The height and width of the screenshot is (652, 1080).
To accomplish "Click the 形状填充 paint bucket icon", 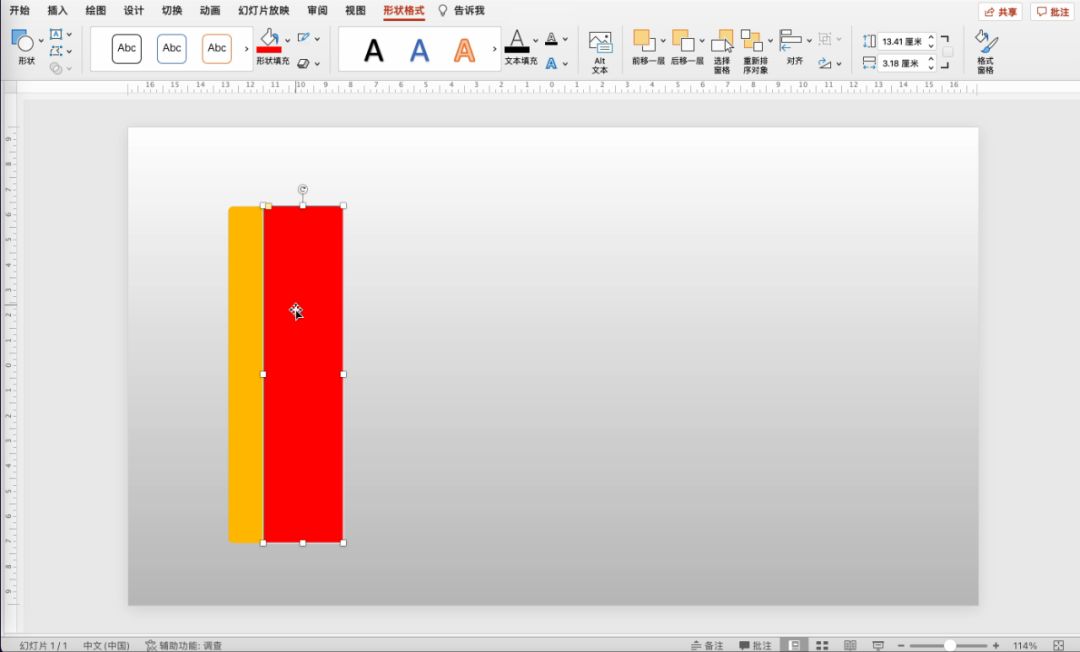I will [x=269, y=41].
